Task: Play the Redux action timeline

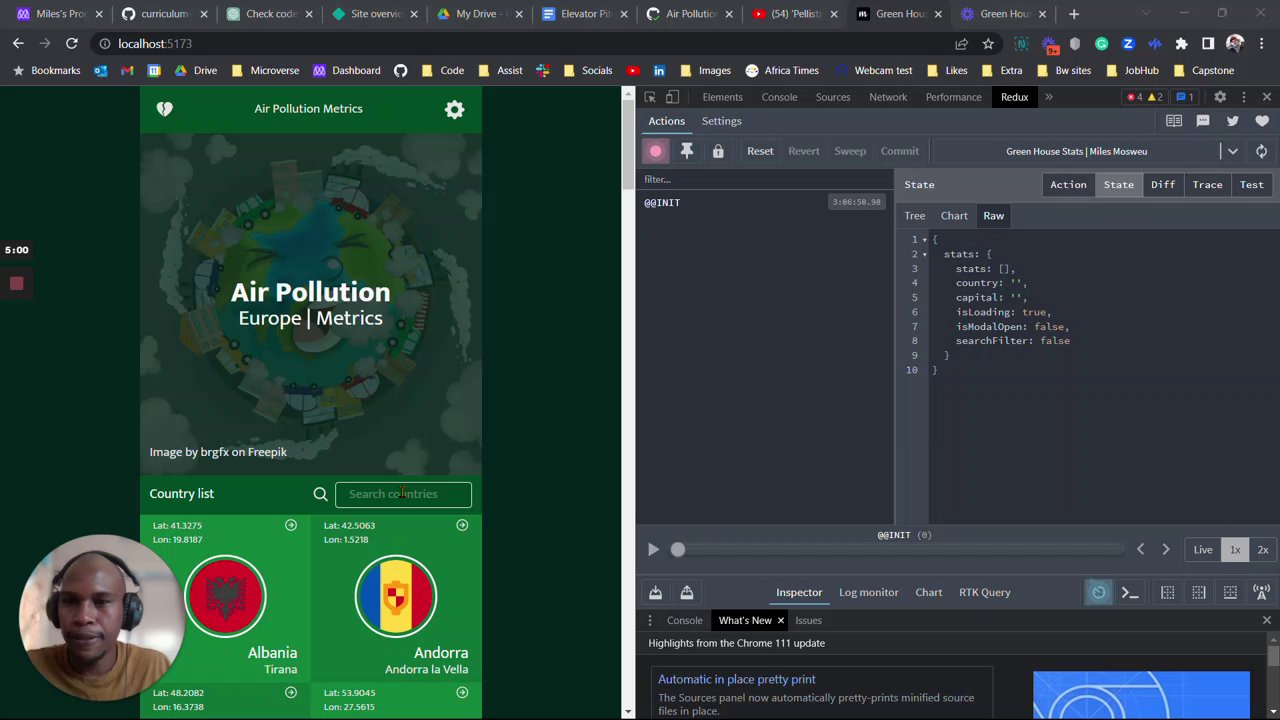Action: click(653, 550)
